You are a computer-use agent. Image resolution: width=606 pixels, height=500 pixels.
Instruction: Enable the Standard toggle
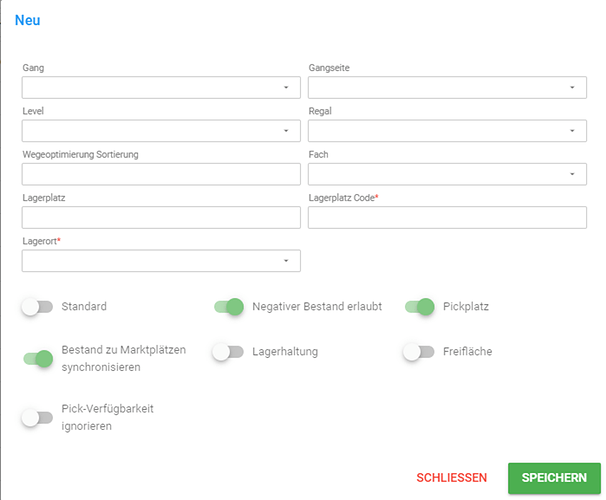click(x=37, y=307)
